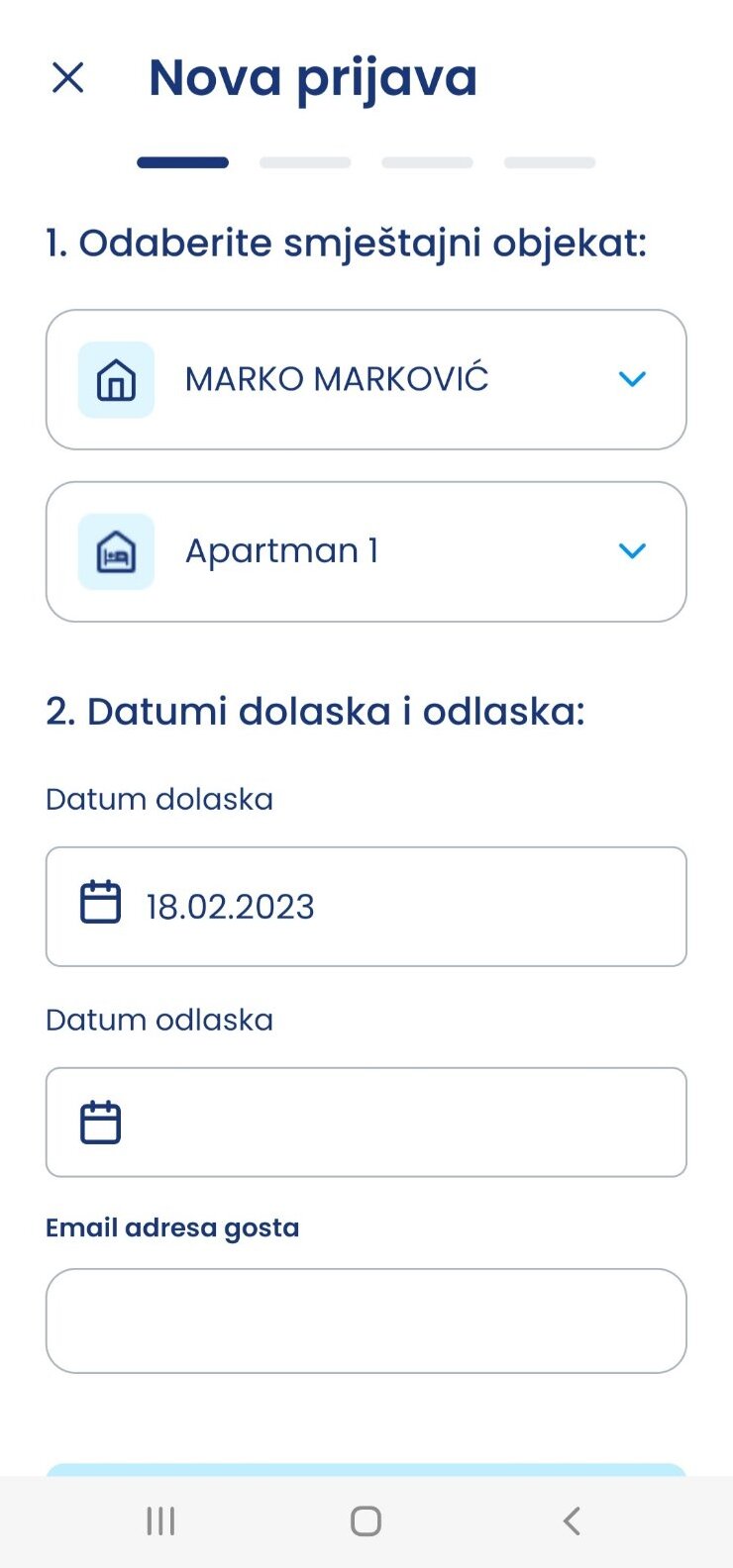Screen dimensions: 733x1568
Task: Click the bed icon beside Apartman 1
Action: click(x=116, y=551)
